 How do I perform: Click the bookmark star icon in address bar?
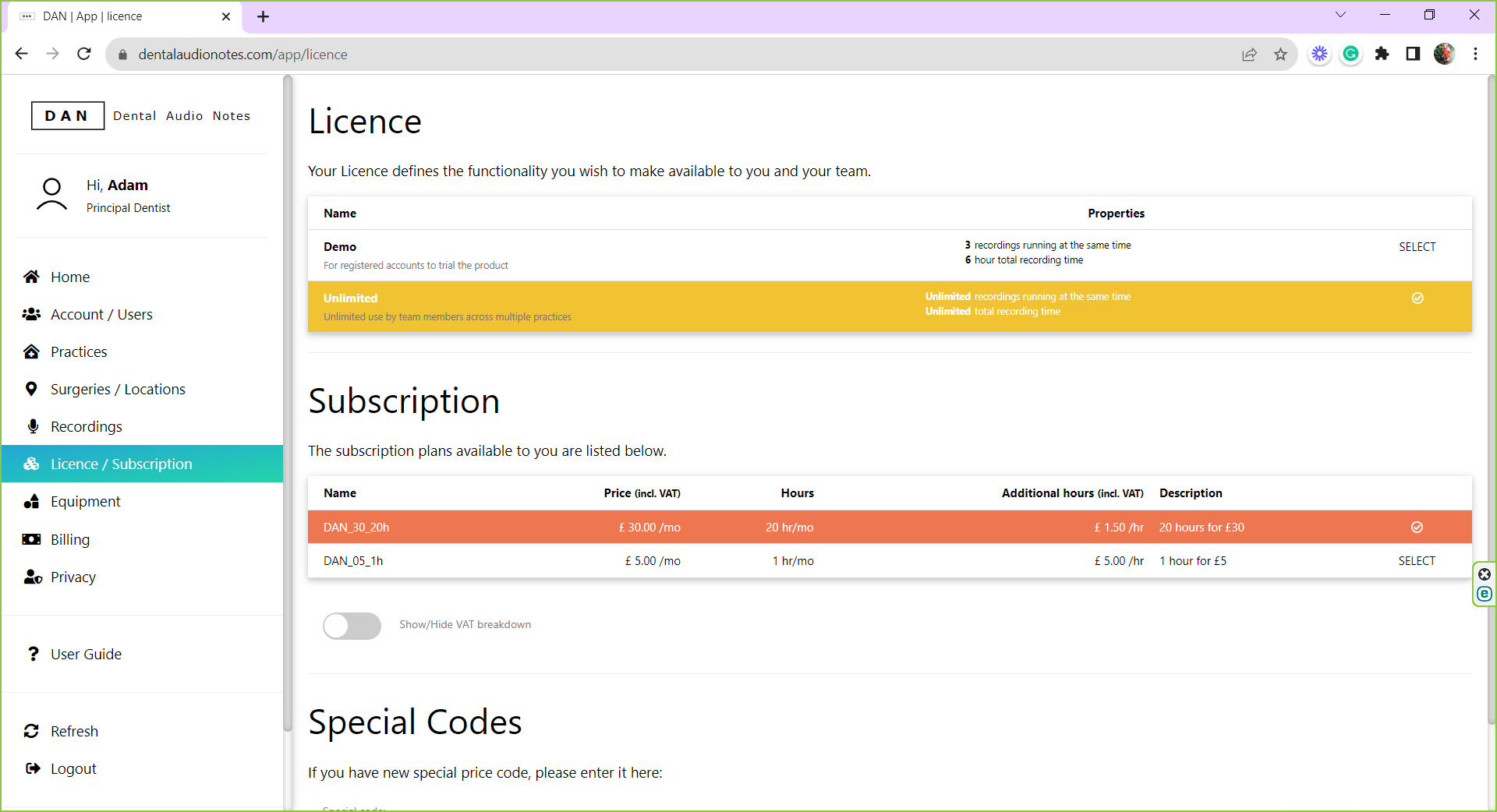(1280, 55)
